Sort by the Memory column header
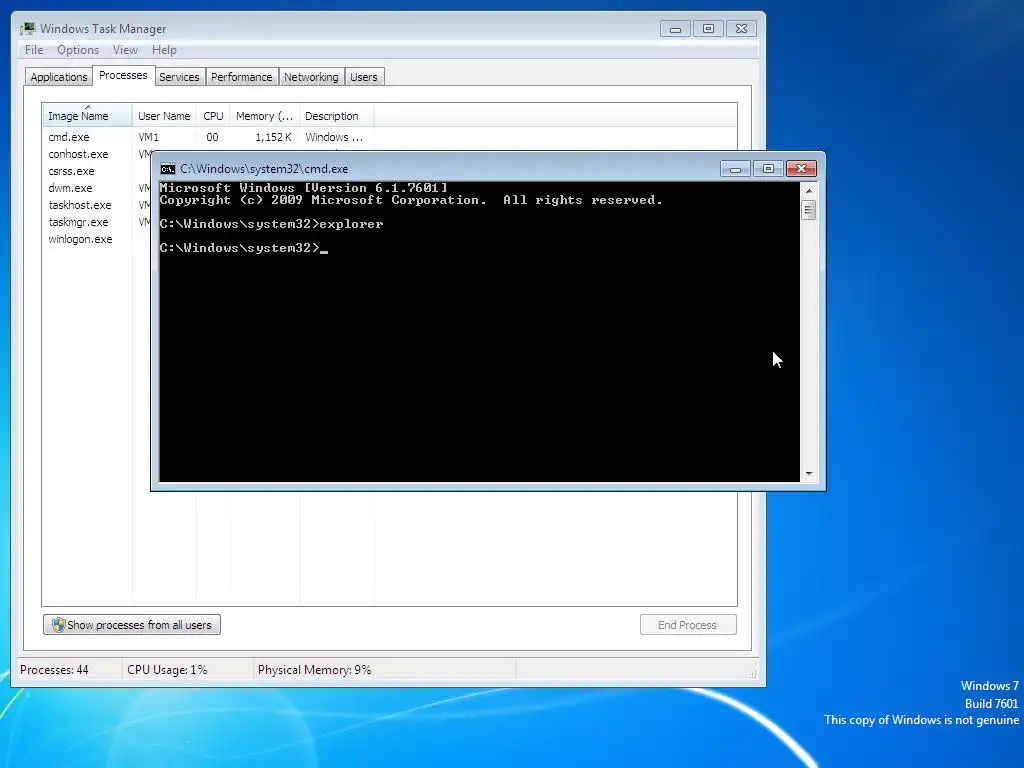The height and width of the screenshot is (768, 1024). (x=264, y=116)
